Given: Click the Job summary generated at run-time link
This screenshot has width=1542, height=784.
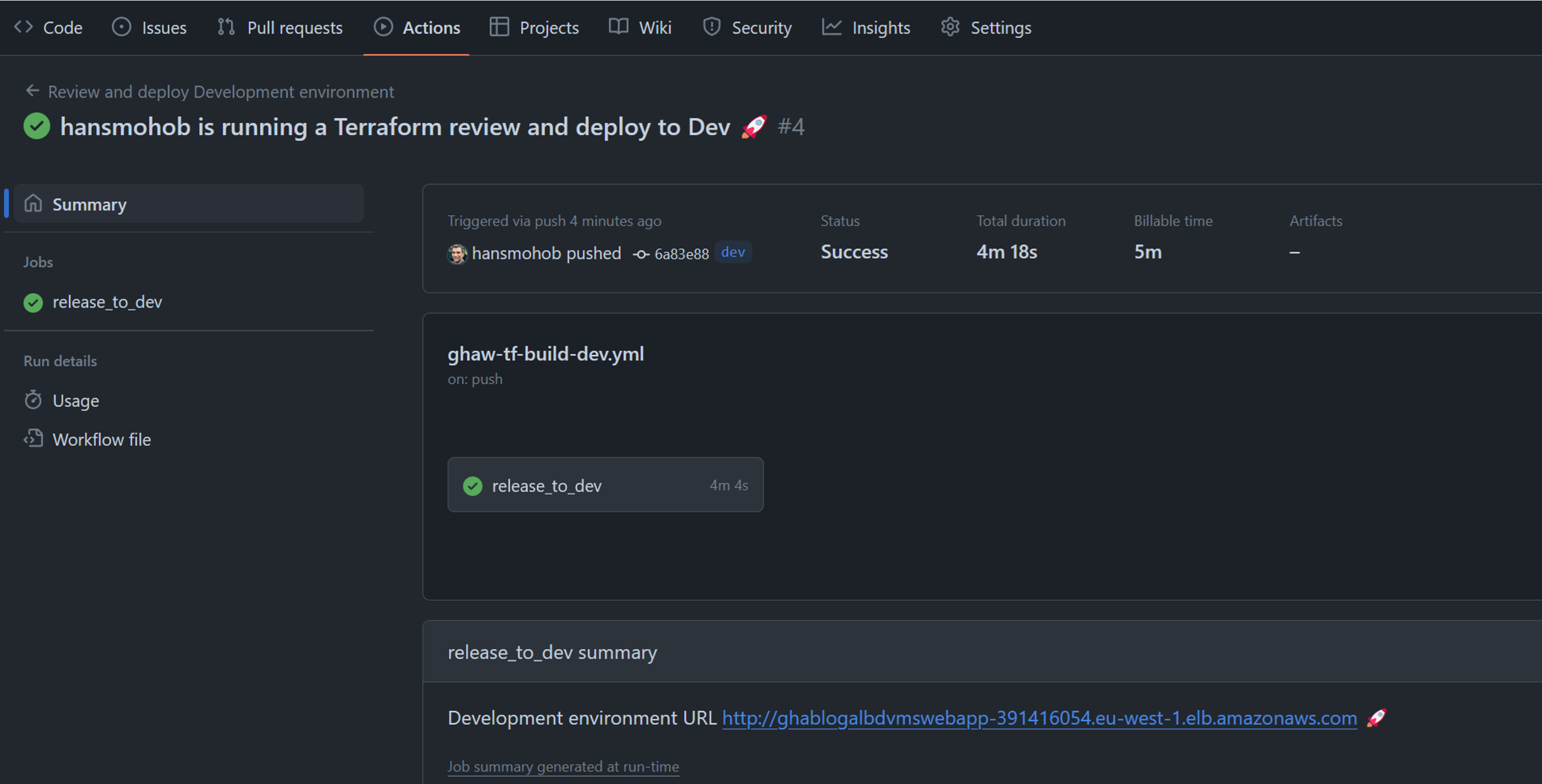Looking at the screenshot, I should tap(562, 766).
